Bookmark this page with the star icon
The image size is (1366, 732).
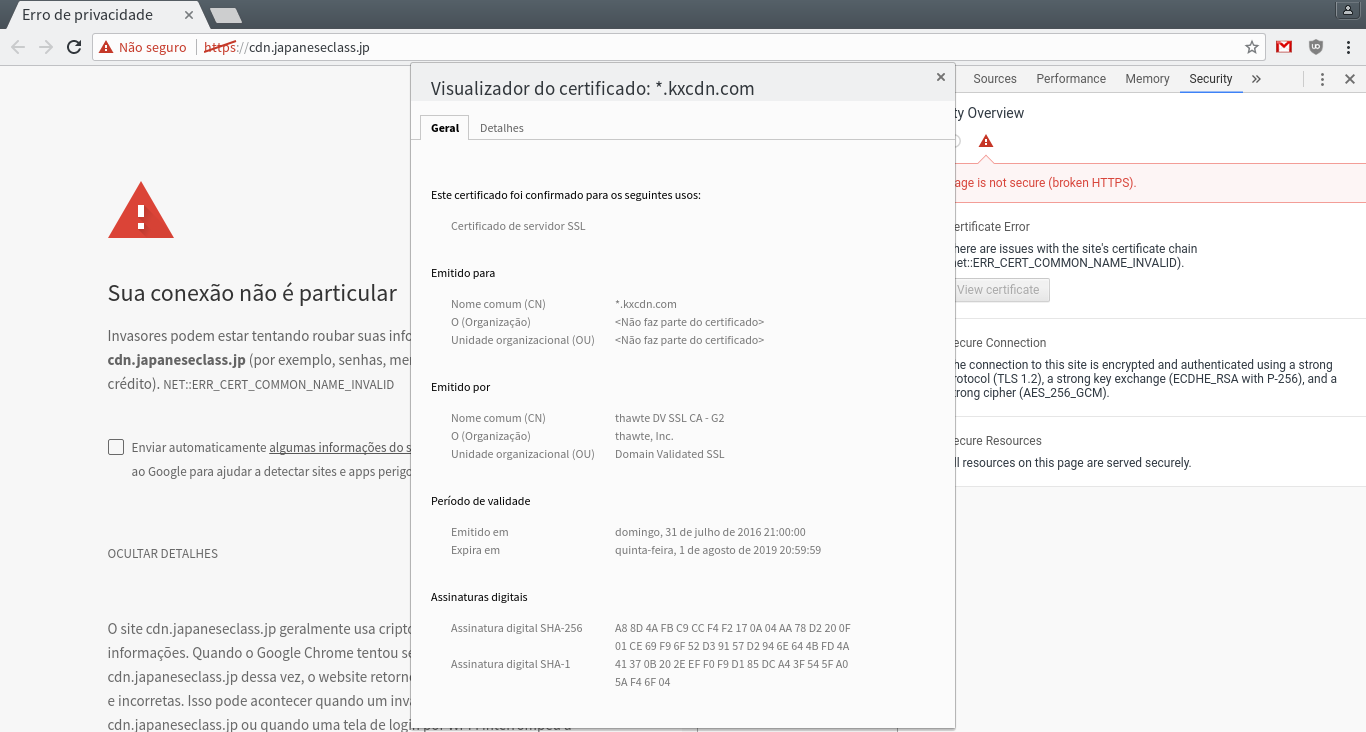(x=1251, y=47)
